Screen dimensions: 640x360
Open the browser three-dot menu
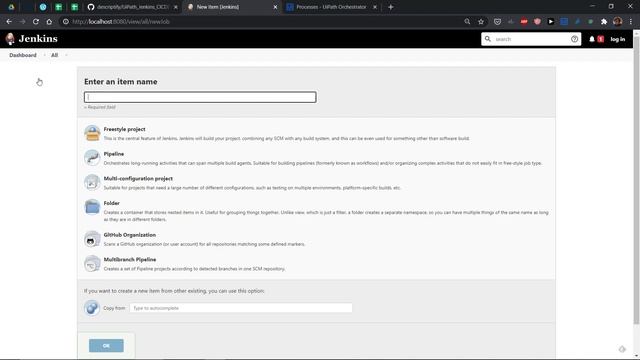click(631, 22)
